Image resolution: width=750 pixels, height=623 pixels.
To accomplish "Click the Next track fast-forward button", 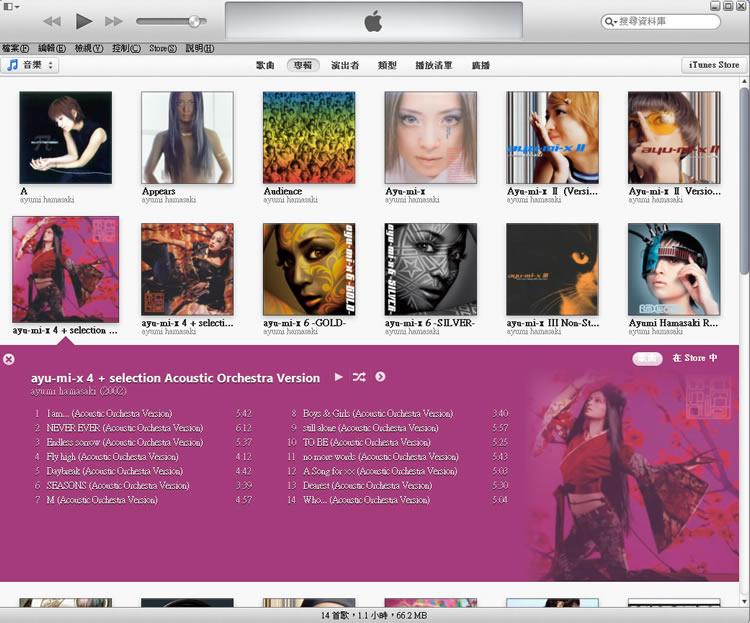I will click(x=114, y=21).
